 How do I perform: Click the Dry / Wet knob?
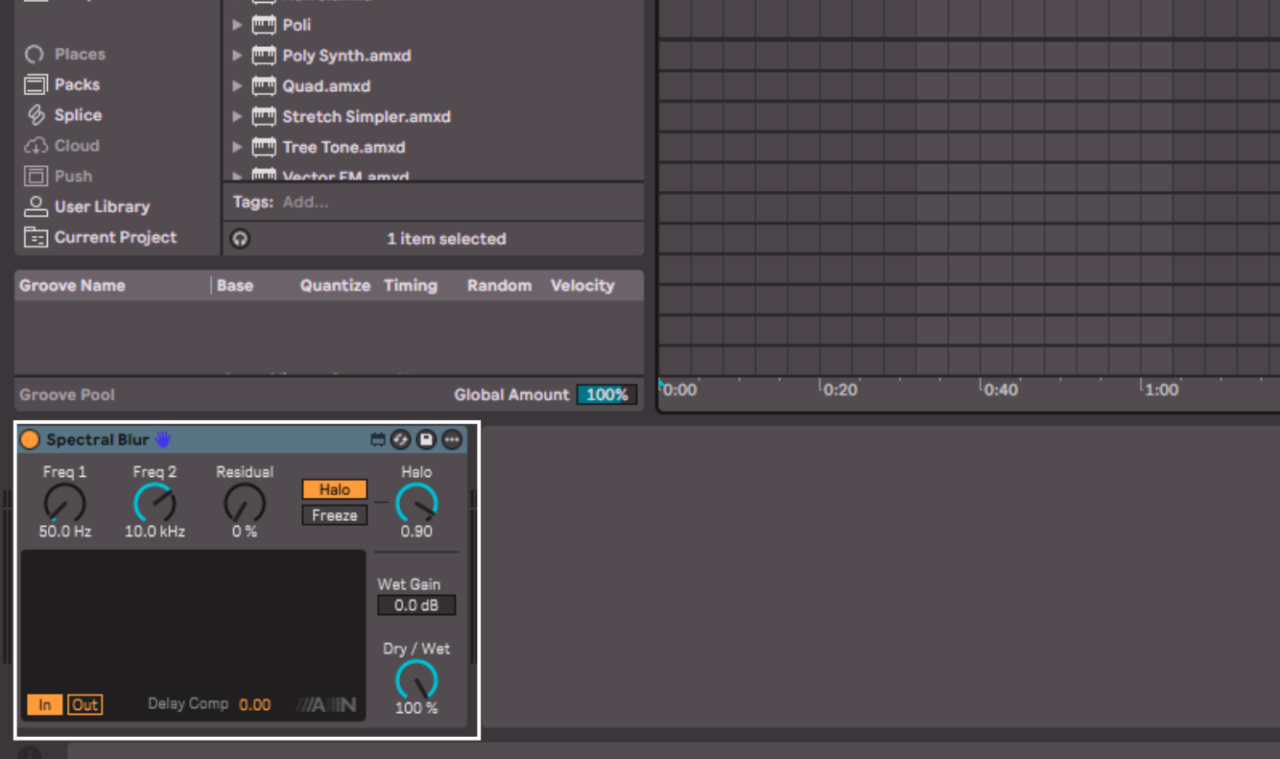(x=417, y=680)
